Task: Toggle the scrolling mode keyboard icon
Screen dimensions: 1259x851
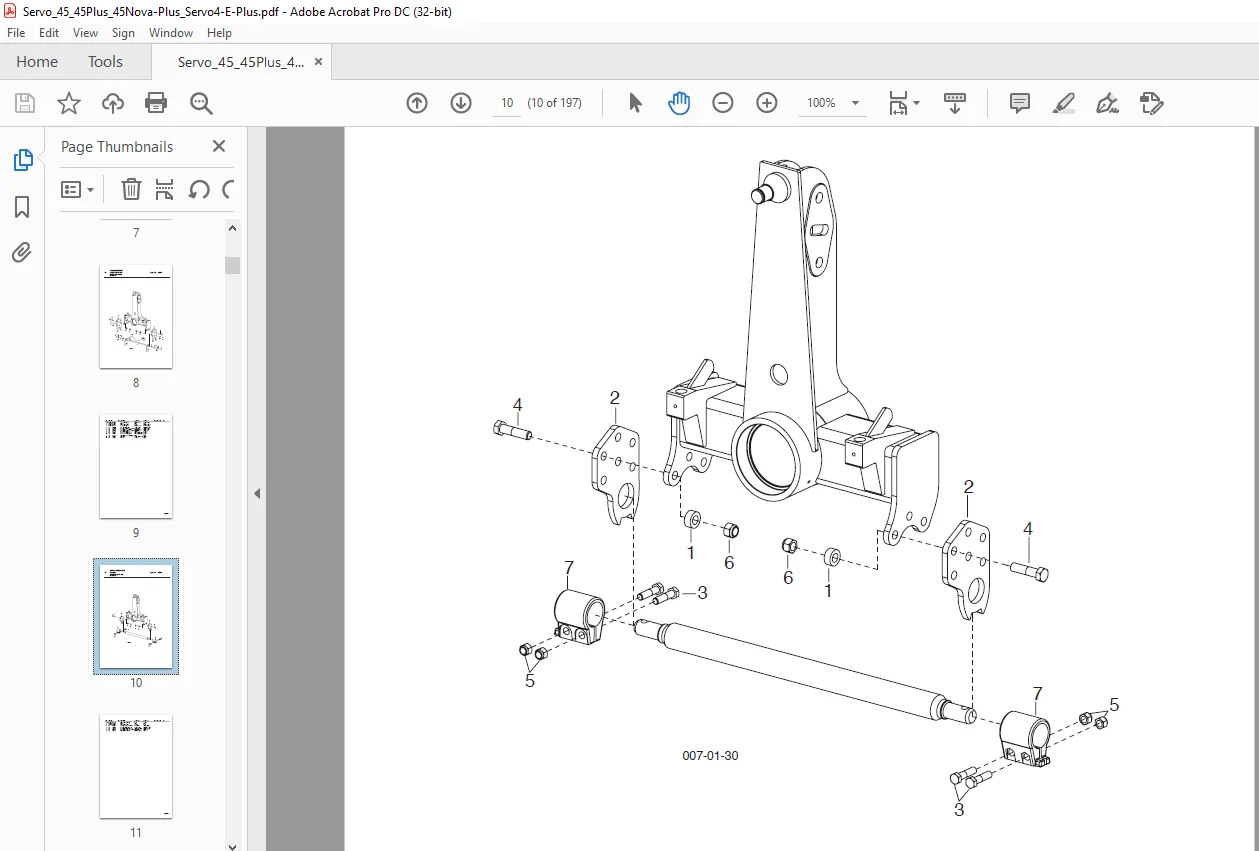Action: tap(955, 103)
